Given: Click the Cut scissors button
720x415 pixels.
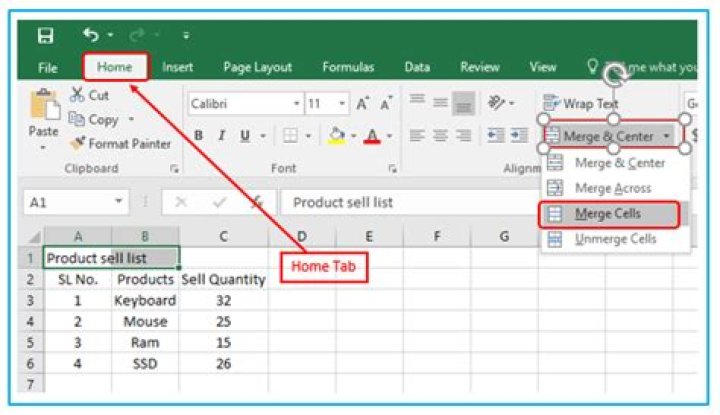Looking at the screenshot, I should coord(90,95).
